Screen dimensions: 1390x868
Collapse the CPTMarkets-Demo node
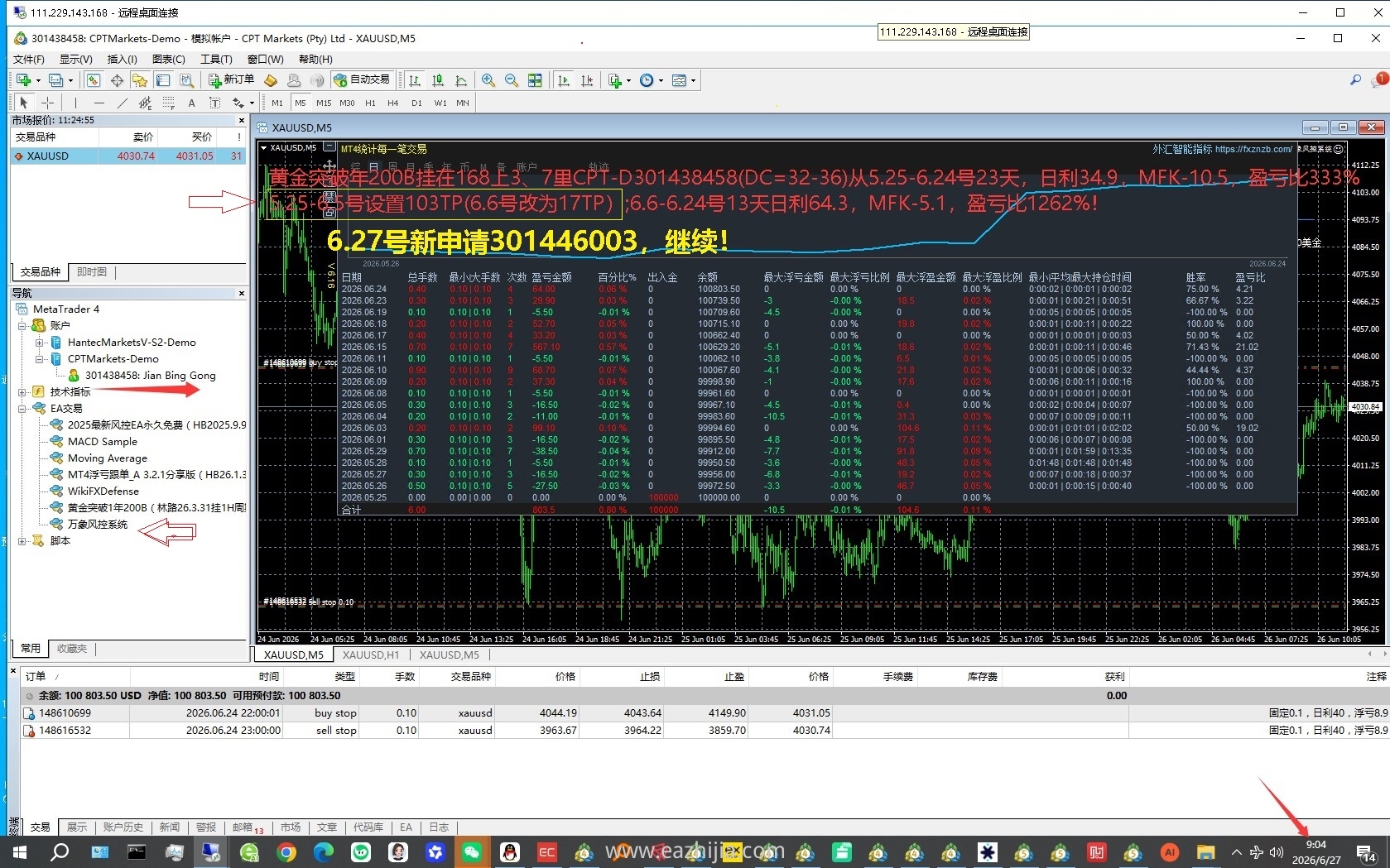pyautogui.click(x=39, y=359)
